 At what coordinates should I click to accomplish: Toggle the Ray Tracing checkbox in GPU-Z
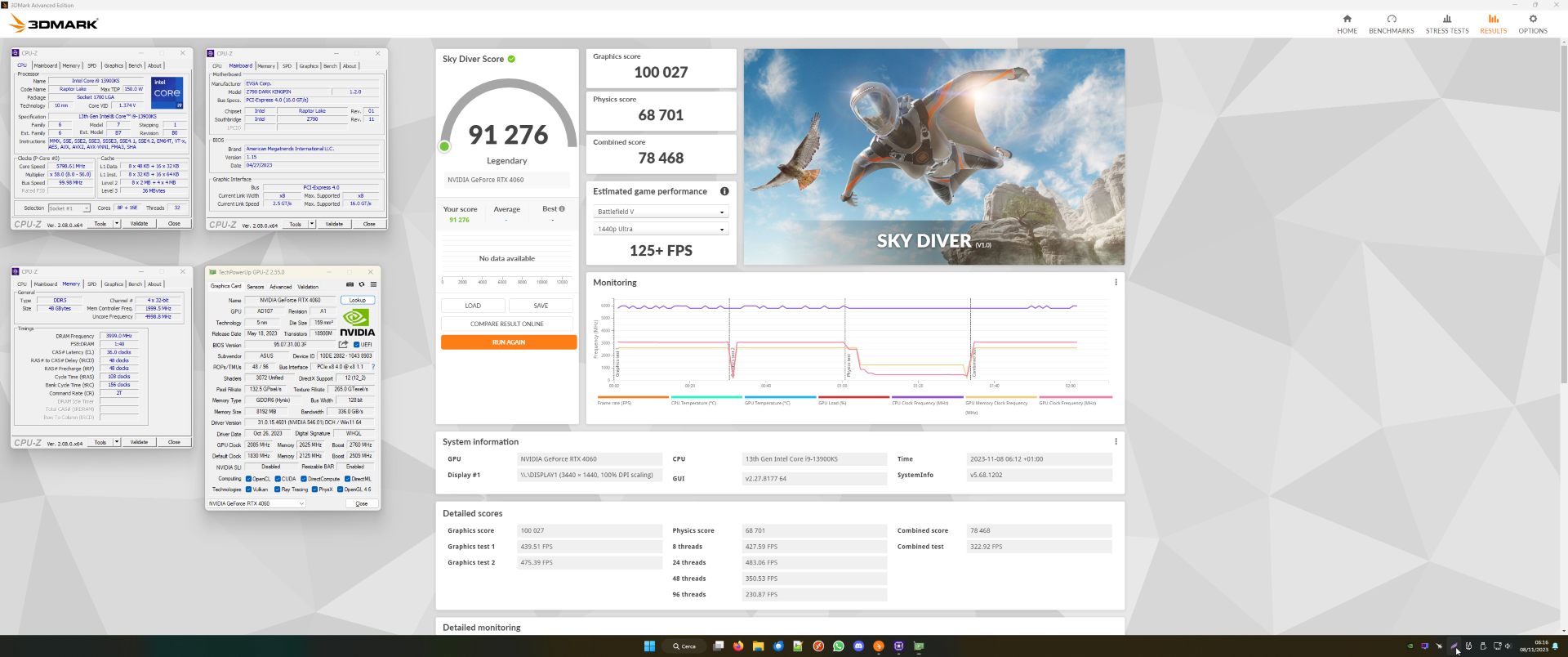(x=278, y=489)
